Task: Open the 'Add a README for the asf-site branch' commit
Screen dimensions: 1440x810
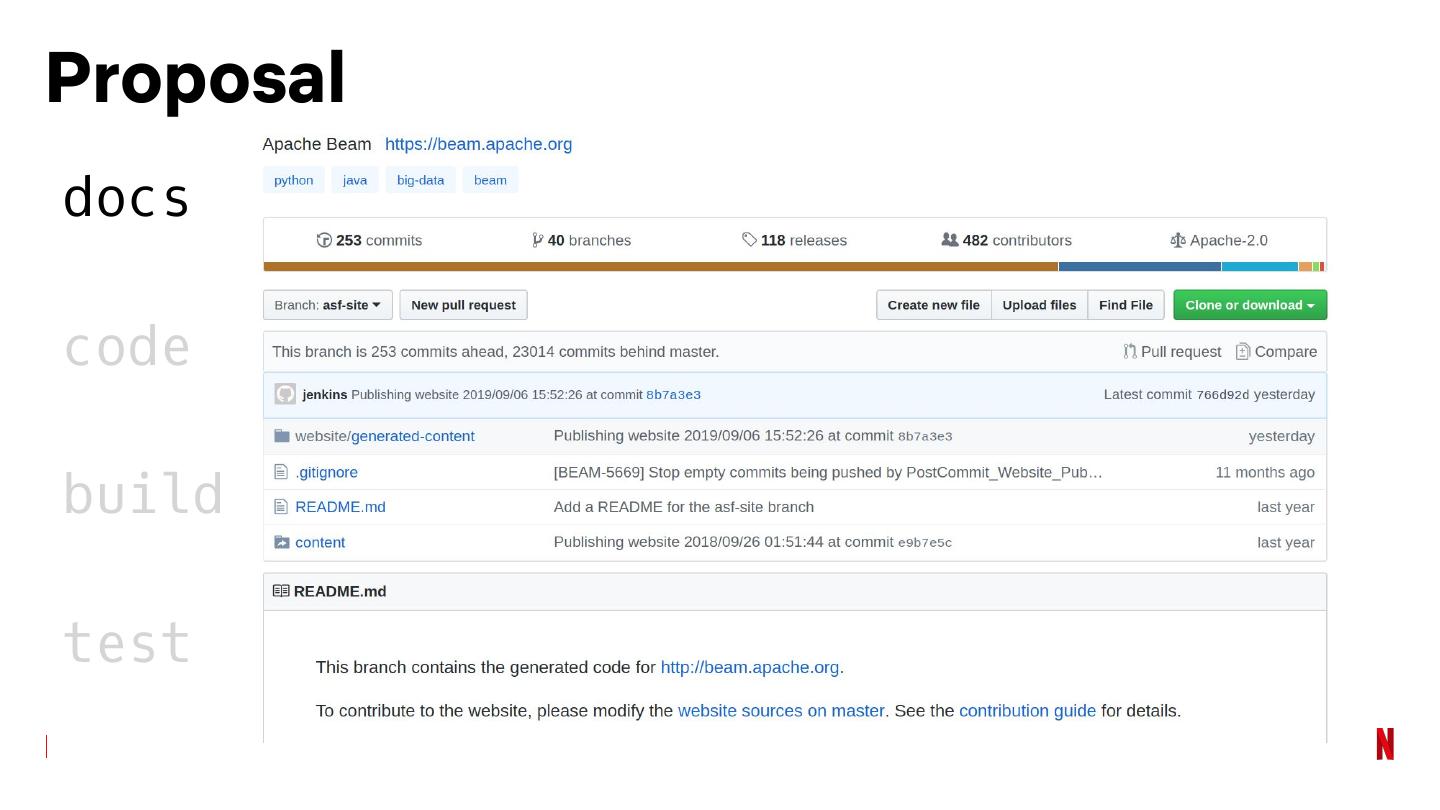Action: pyautogui.click(x=684, y=507)
